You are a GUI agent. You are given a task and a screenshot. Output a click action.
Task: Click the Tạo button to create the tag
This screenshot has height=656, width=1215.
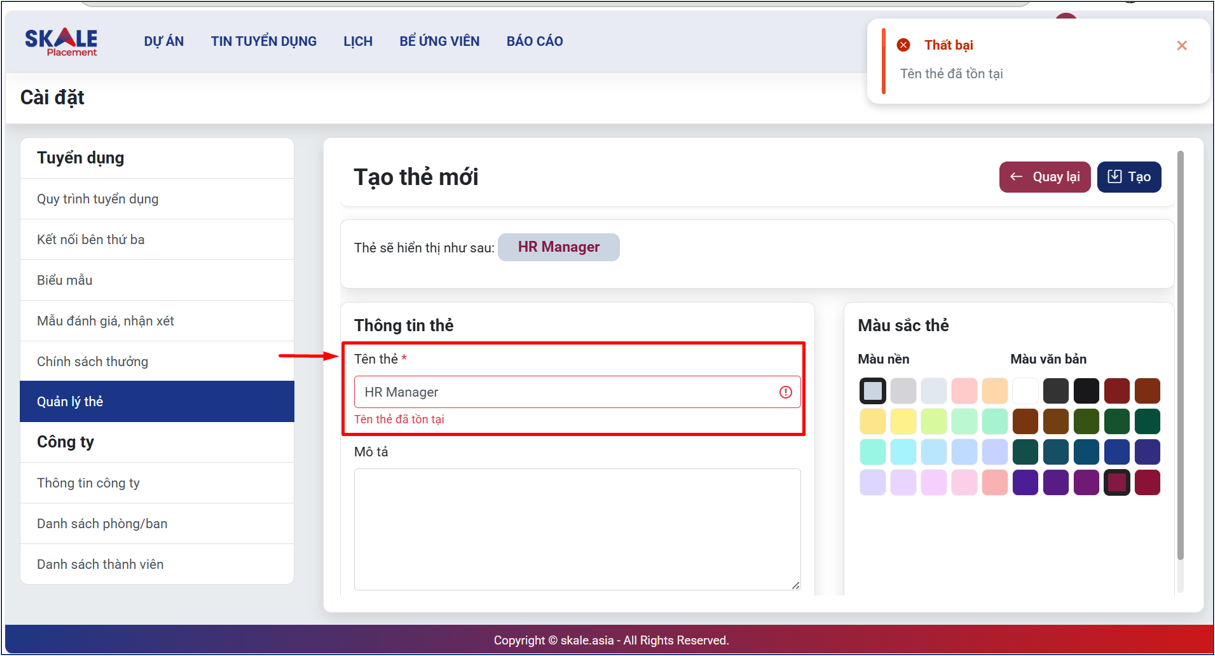pyautogui.click(x=1129, y=177)
